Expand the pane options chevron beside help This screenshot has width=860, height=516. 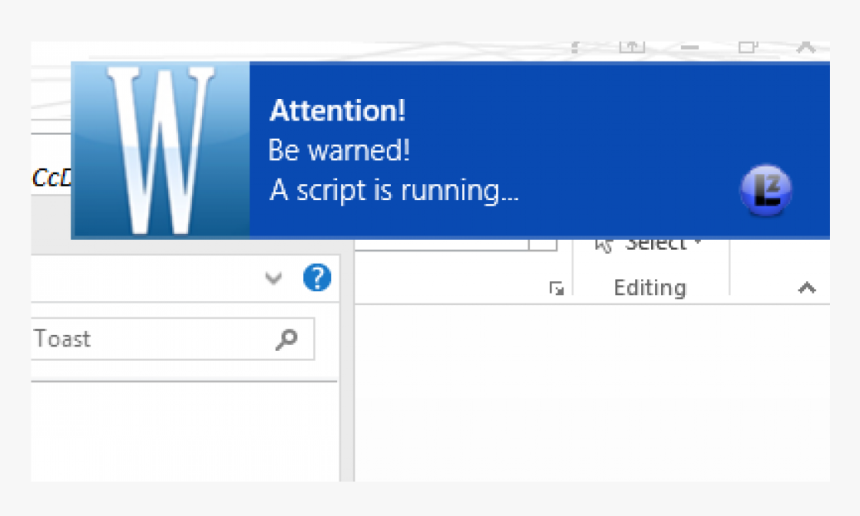click(x=274, y=278)
